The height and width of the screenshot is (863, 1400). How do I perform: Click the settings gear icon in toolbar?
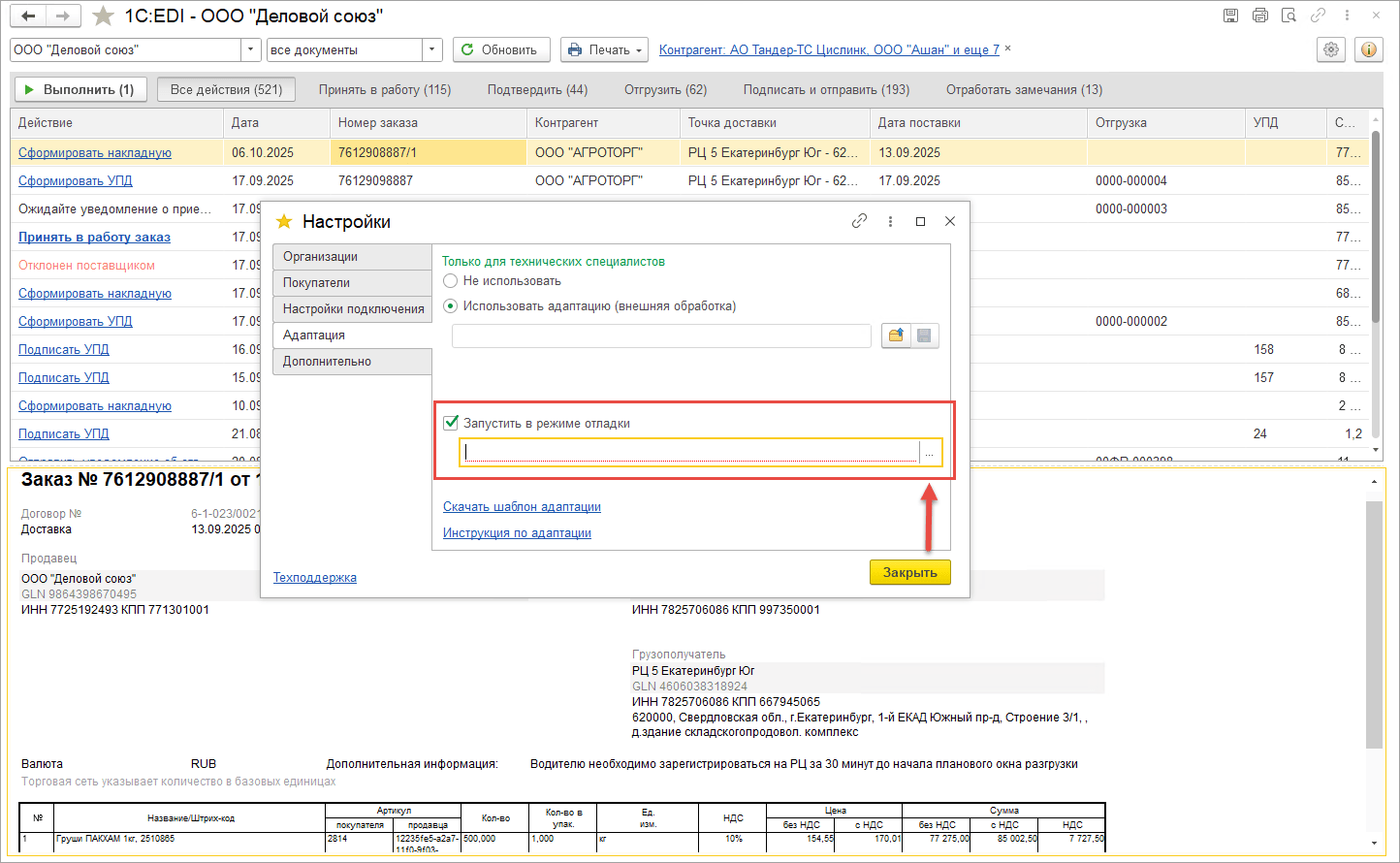point(1331,49)
